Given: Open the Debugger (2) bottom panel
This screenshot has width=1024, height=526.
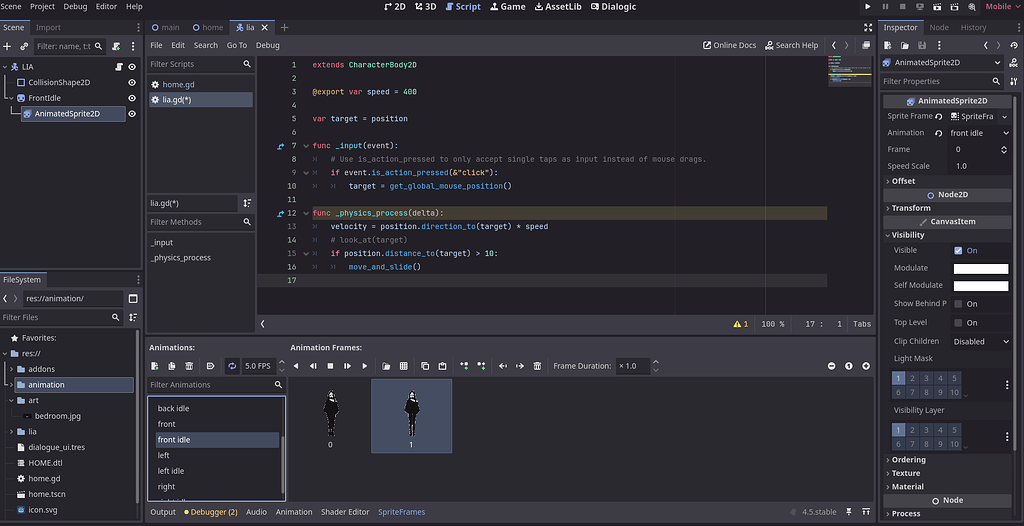Looking at the screenshot, I should 210,512.
